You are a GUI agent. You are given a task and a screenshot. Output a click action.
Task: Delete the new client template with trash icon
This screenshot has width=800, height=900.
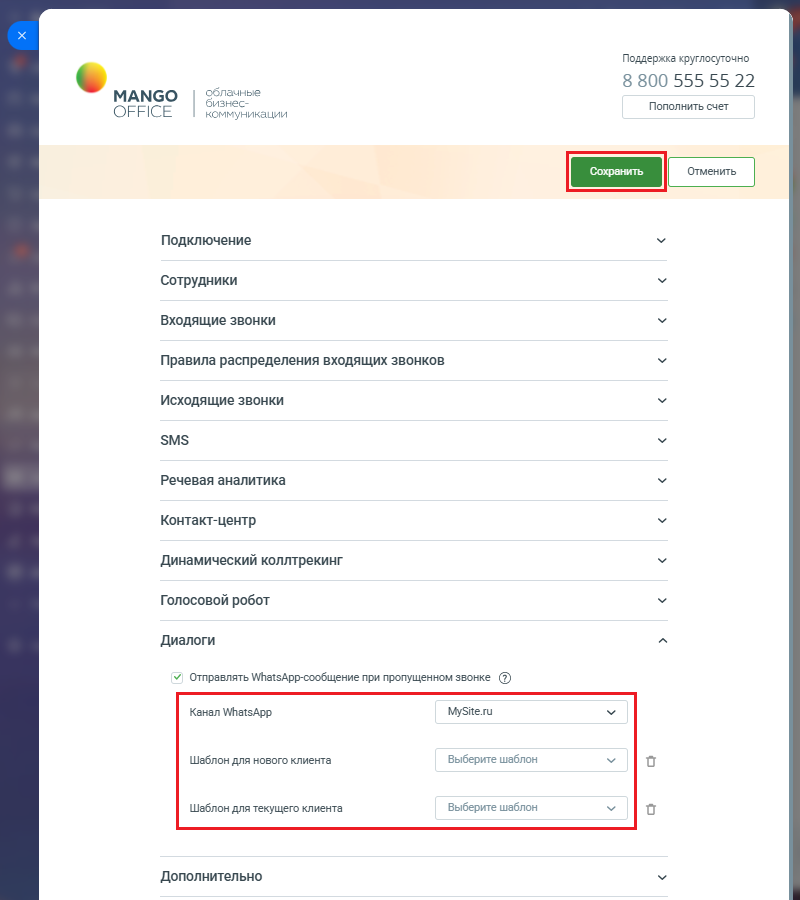click(651, 761)
